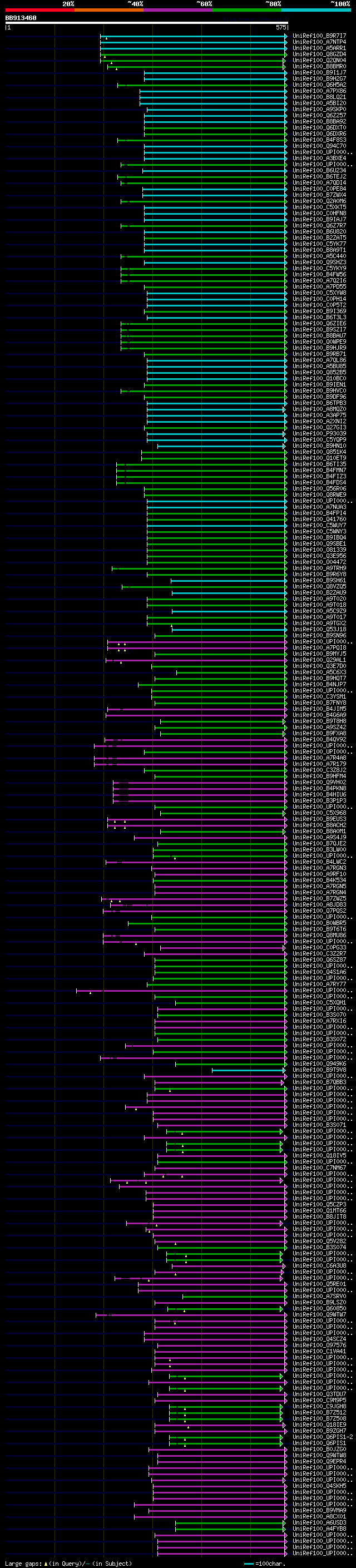The height and width of the screenshot is (1568, 356).
Task: Open hit UniRef100_Q6DXT0 label
Action: coord(319,127)
